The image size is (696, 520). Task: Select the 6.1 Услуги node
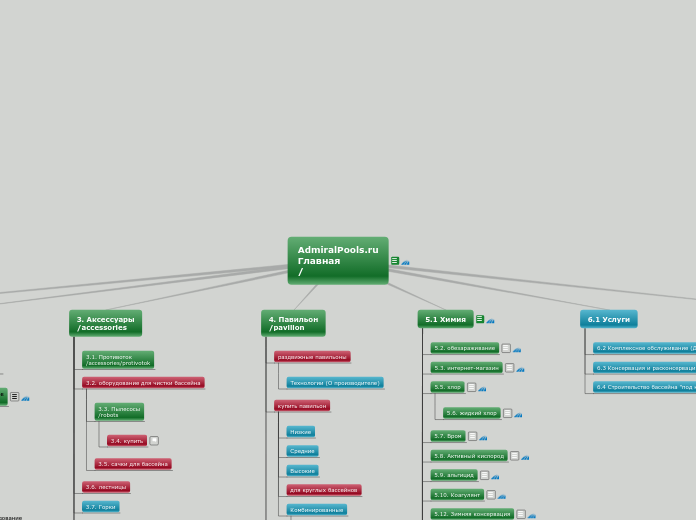point(609,319)
